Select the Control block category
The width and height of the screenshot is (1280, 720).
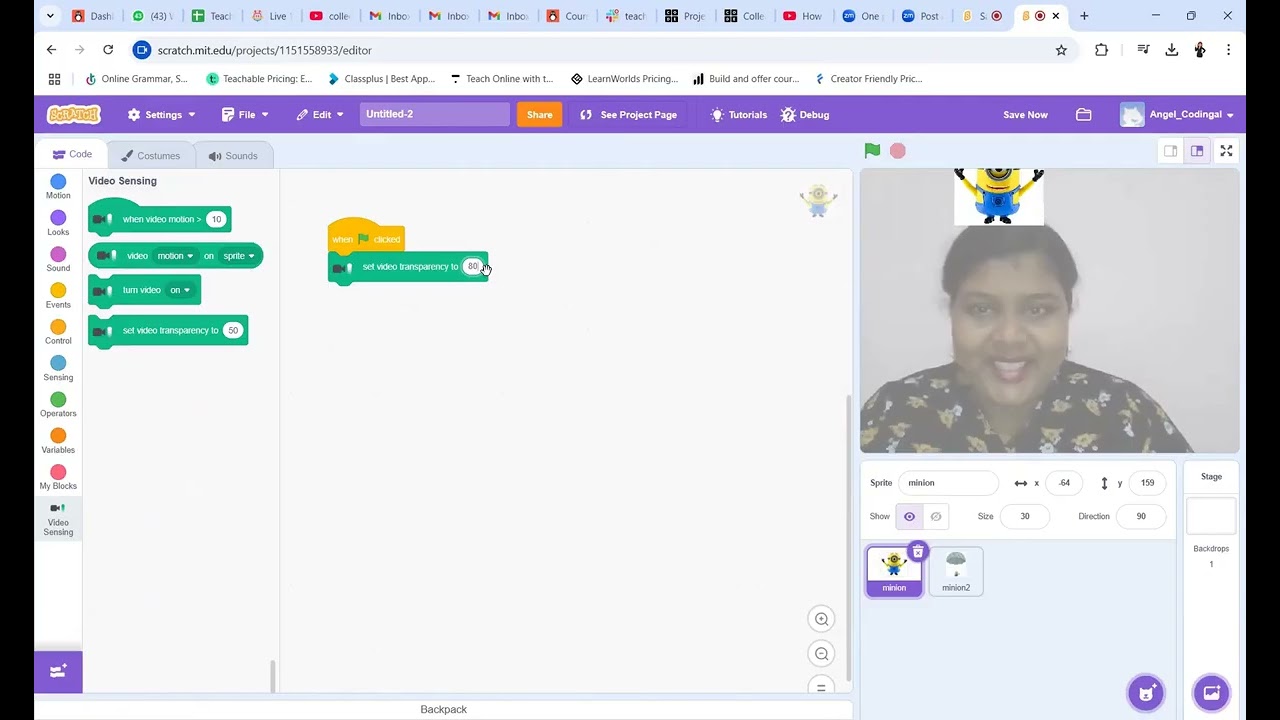click(x=58, y=332)
